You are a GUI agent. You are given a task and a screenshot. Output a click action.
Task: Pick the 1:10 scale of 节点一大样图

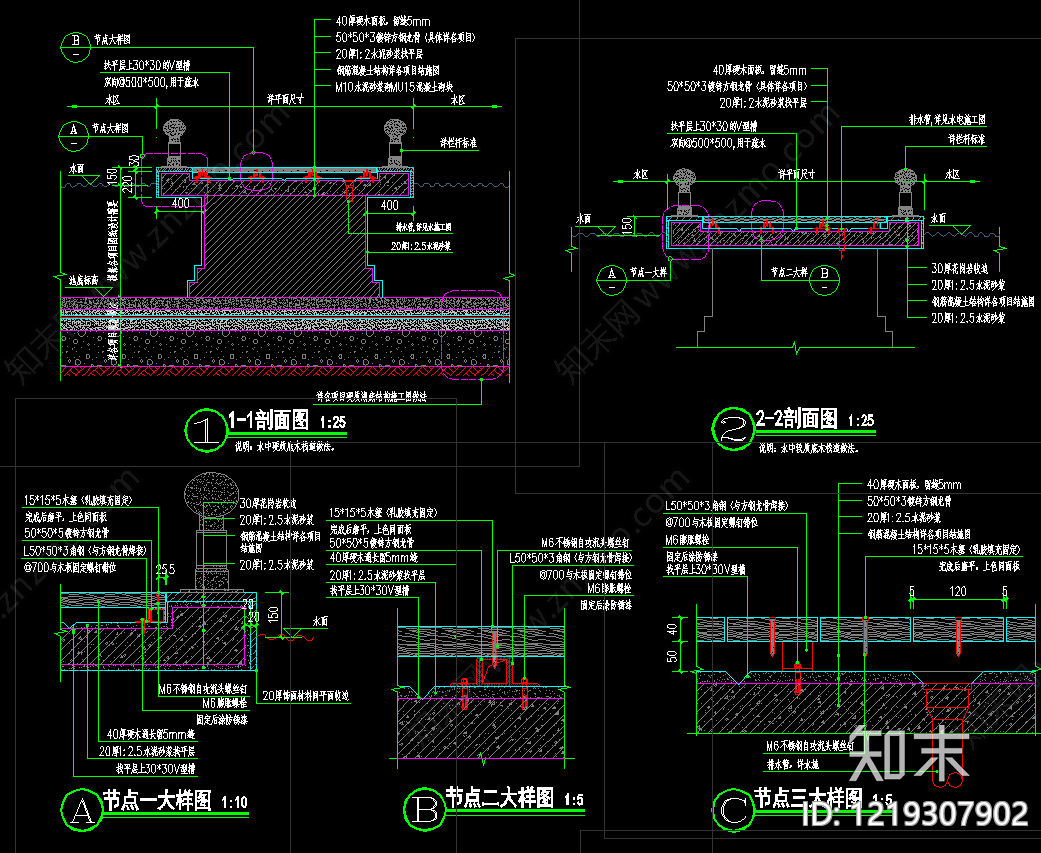click(x=234, y=803)
